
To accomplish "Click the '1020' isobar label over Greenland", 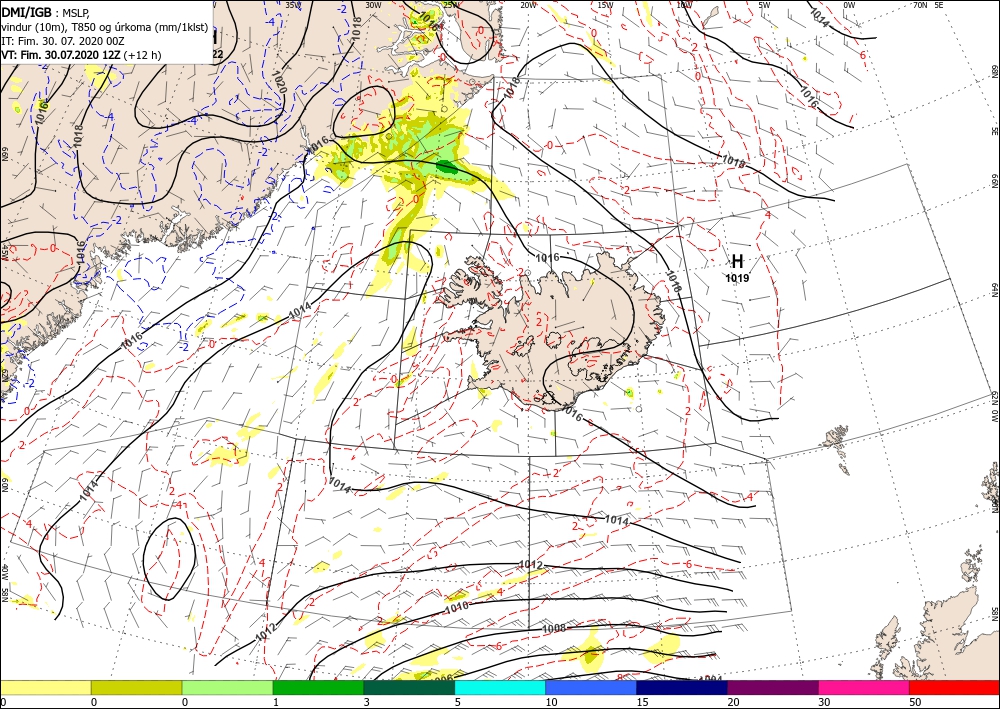I will (279, 82).
